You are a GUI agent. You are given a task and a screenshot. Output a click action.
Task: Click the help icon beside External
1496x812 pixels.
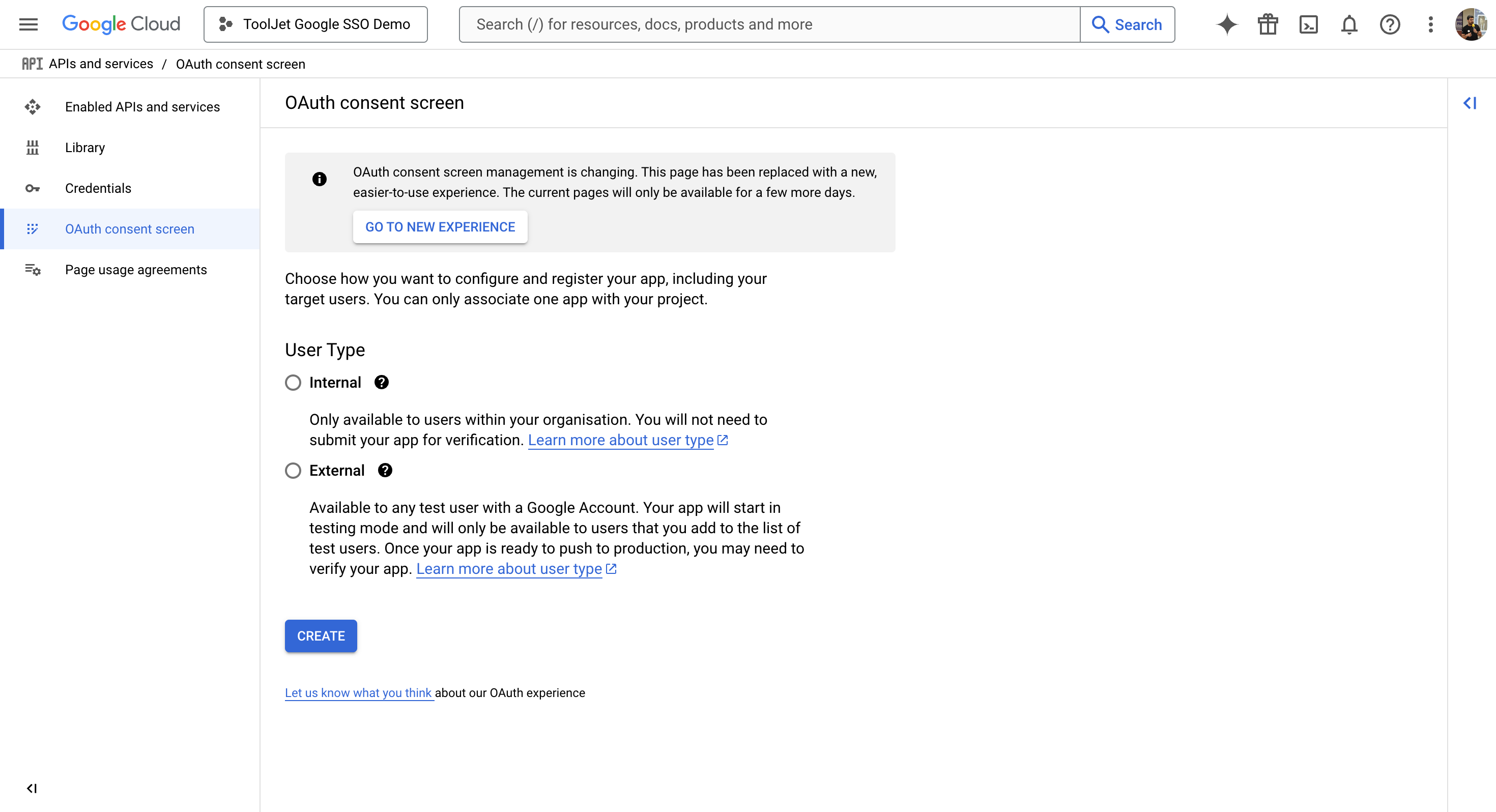pyautogui.click(x=385, y=471)
